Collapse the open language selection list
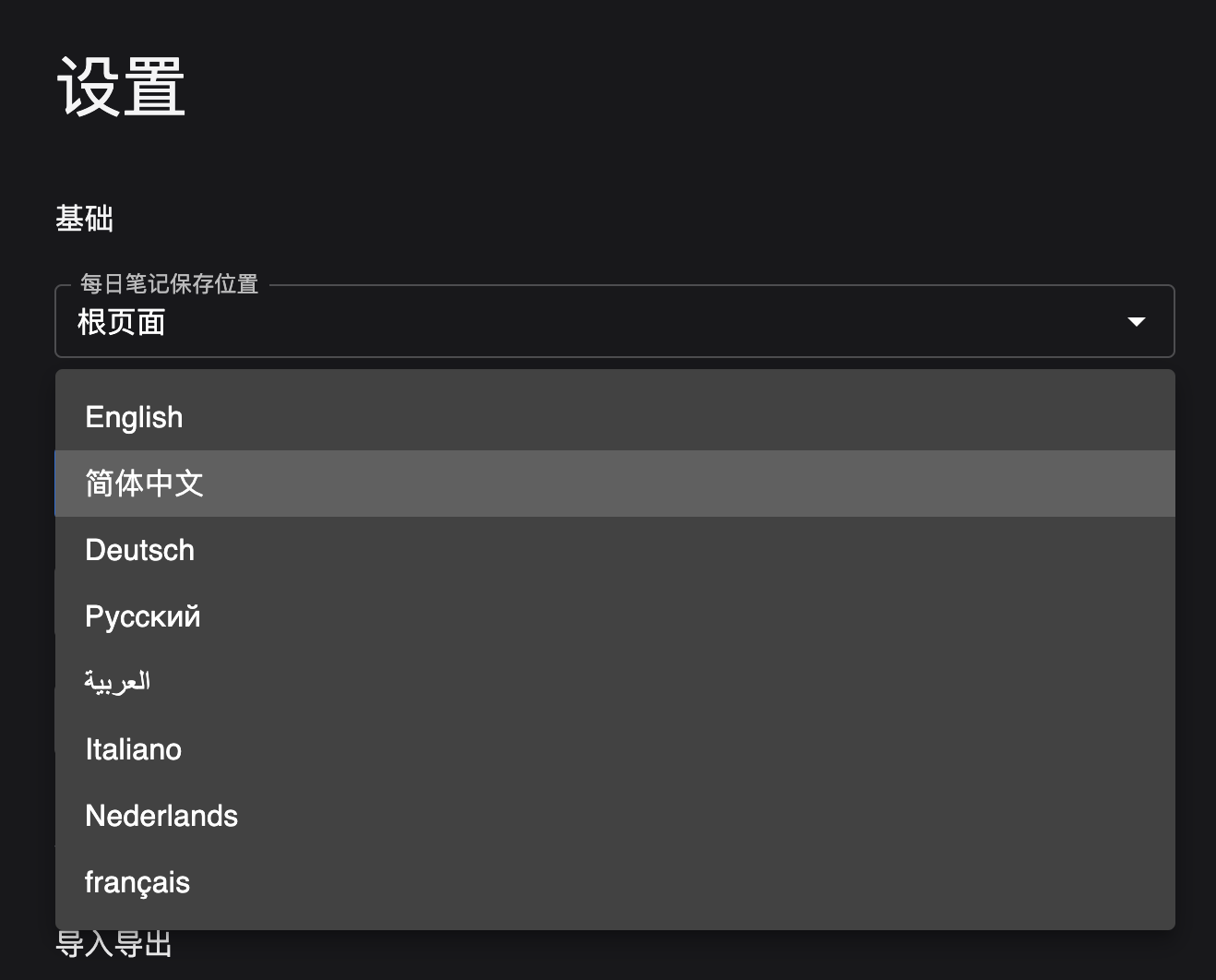The height and width of the screenshot is (980, 1216). [1137, 321]
